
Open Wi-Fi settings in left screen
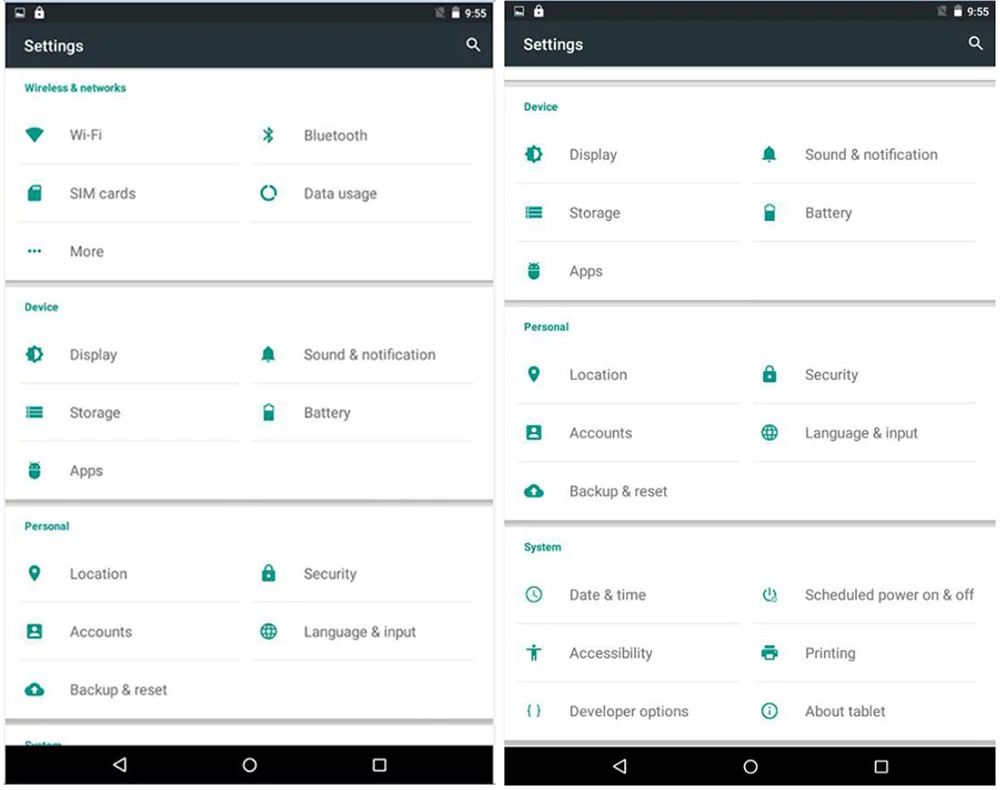point(85,135)
